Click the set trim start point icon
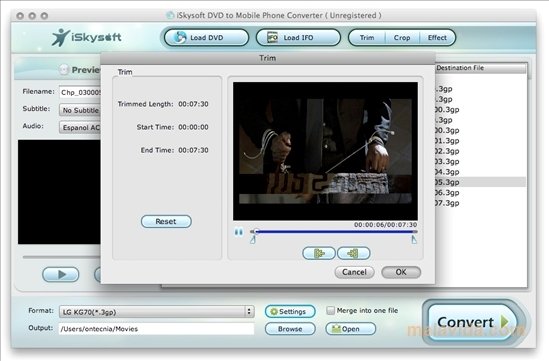 pyautogui.click(x=319, y=253)
